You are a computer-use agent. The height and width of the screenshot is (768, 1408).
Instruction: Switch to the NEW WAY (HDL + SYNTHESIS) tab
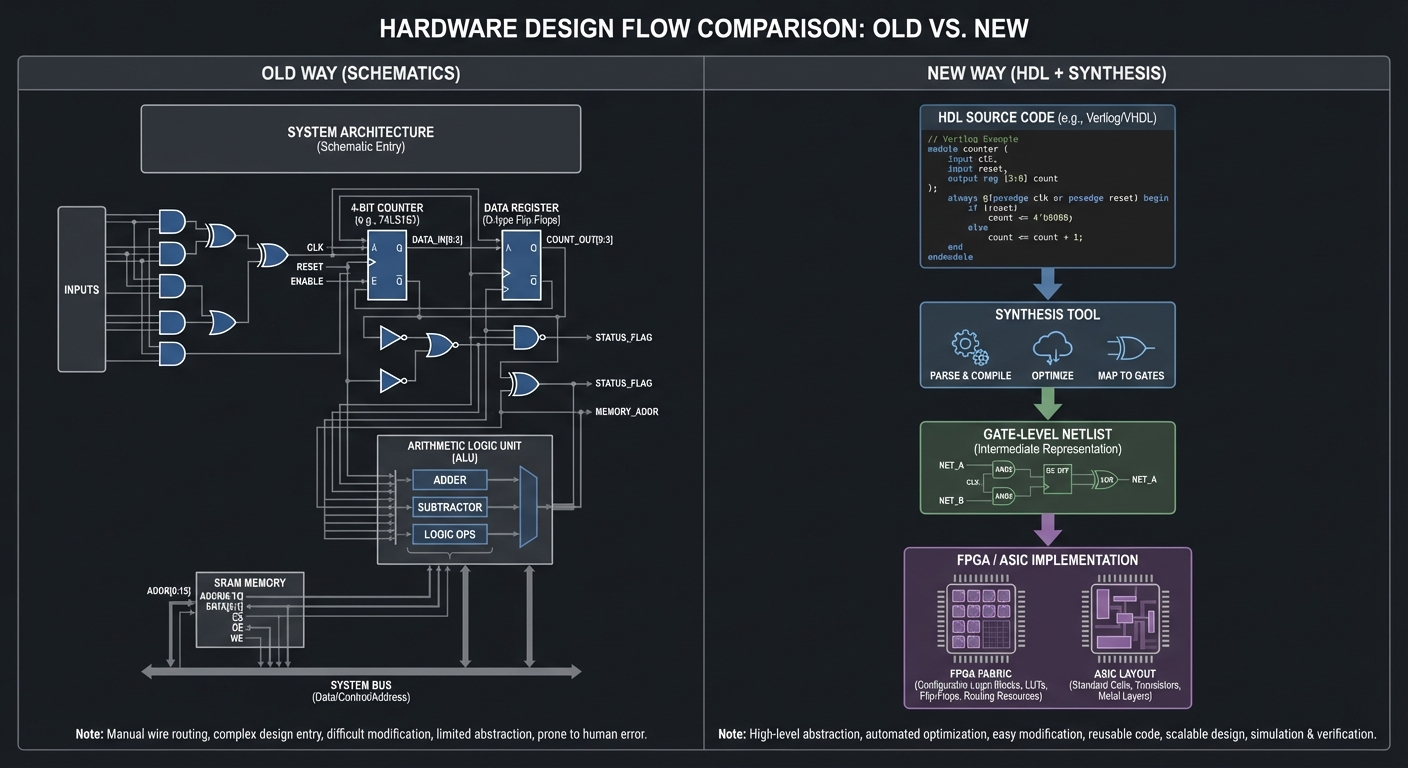click(1046, 72)
